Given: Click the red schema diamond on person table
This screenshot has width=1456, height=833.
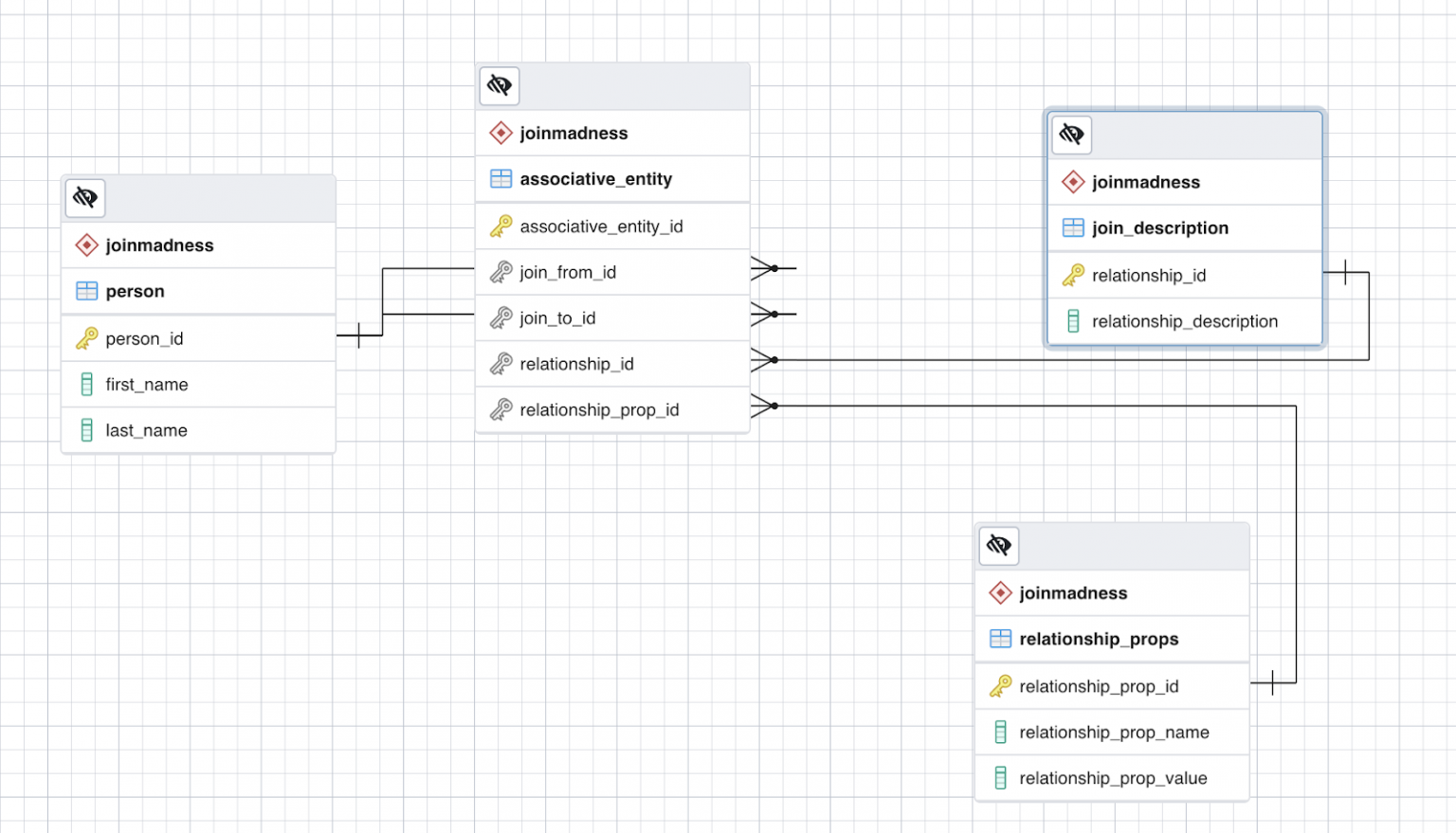Looking at the screenshot, I should (86, 244).
